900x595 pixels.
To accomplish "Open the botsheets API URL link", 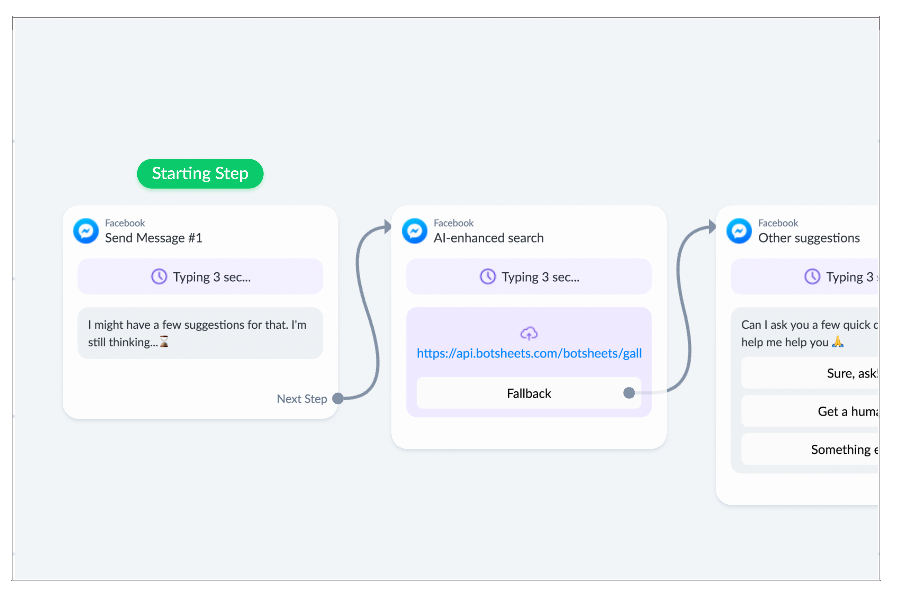I will click(528, 352).
